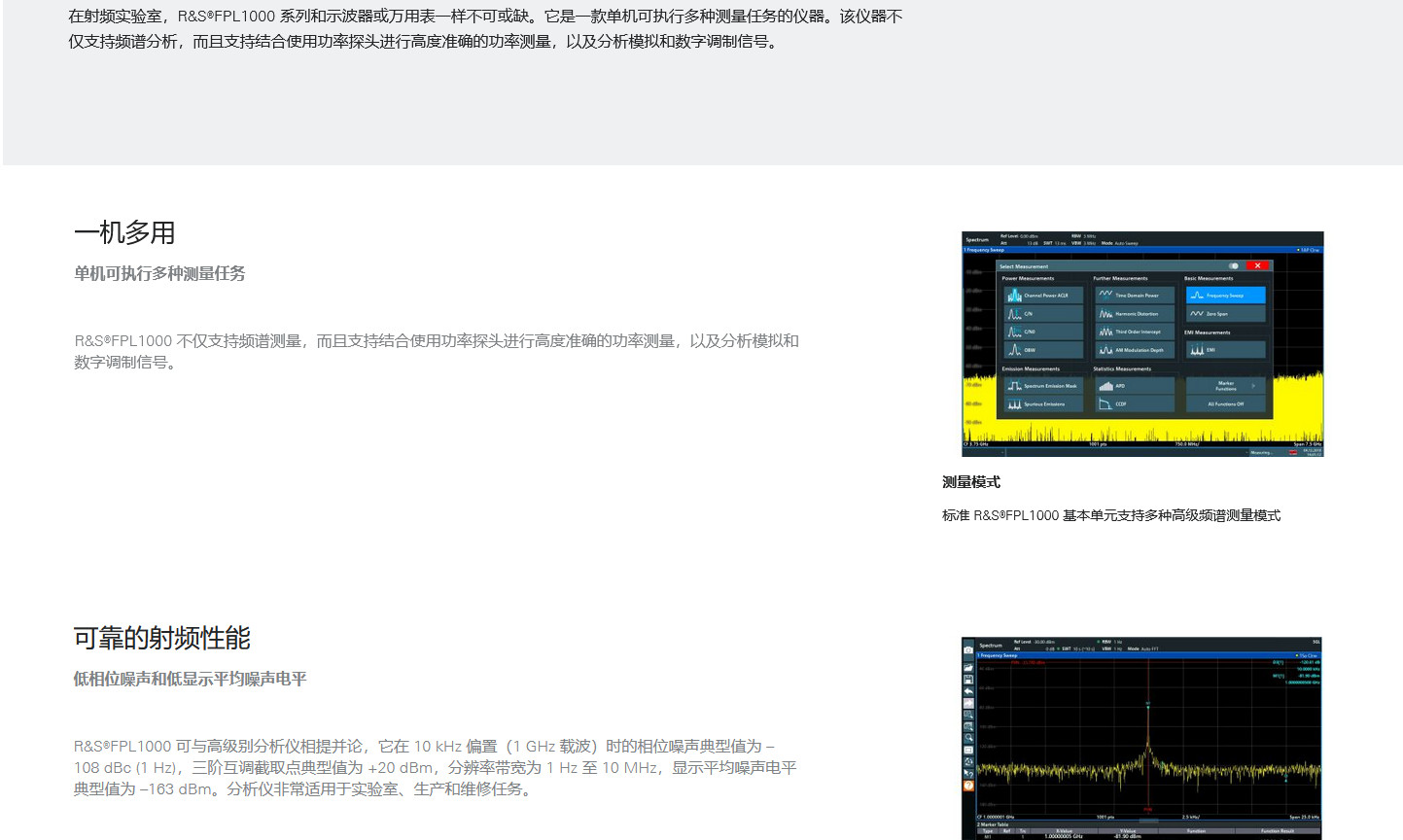This screenshot has width=1403, height=840.
Task: Click the Spectrum tab in upper analyzer image
Action: point(977,239)
